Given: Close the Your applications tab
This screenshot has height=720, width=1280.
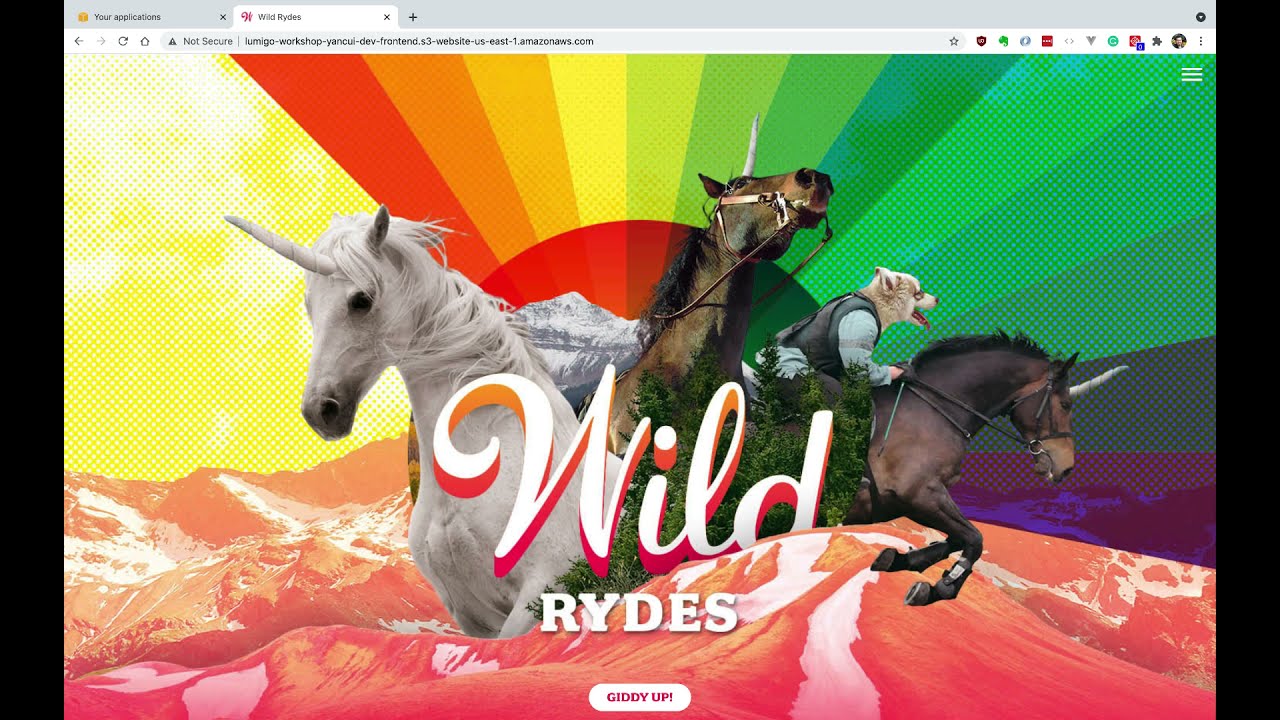Looking at the screenshot, I should click(222, 17).
